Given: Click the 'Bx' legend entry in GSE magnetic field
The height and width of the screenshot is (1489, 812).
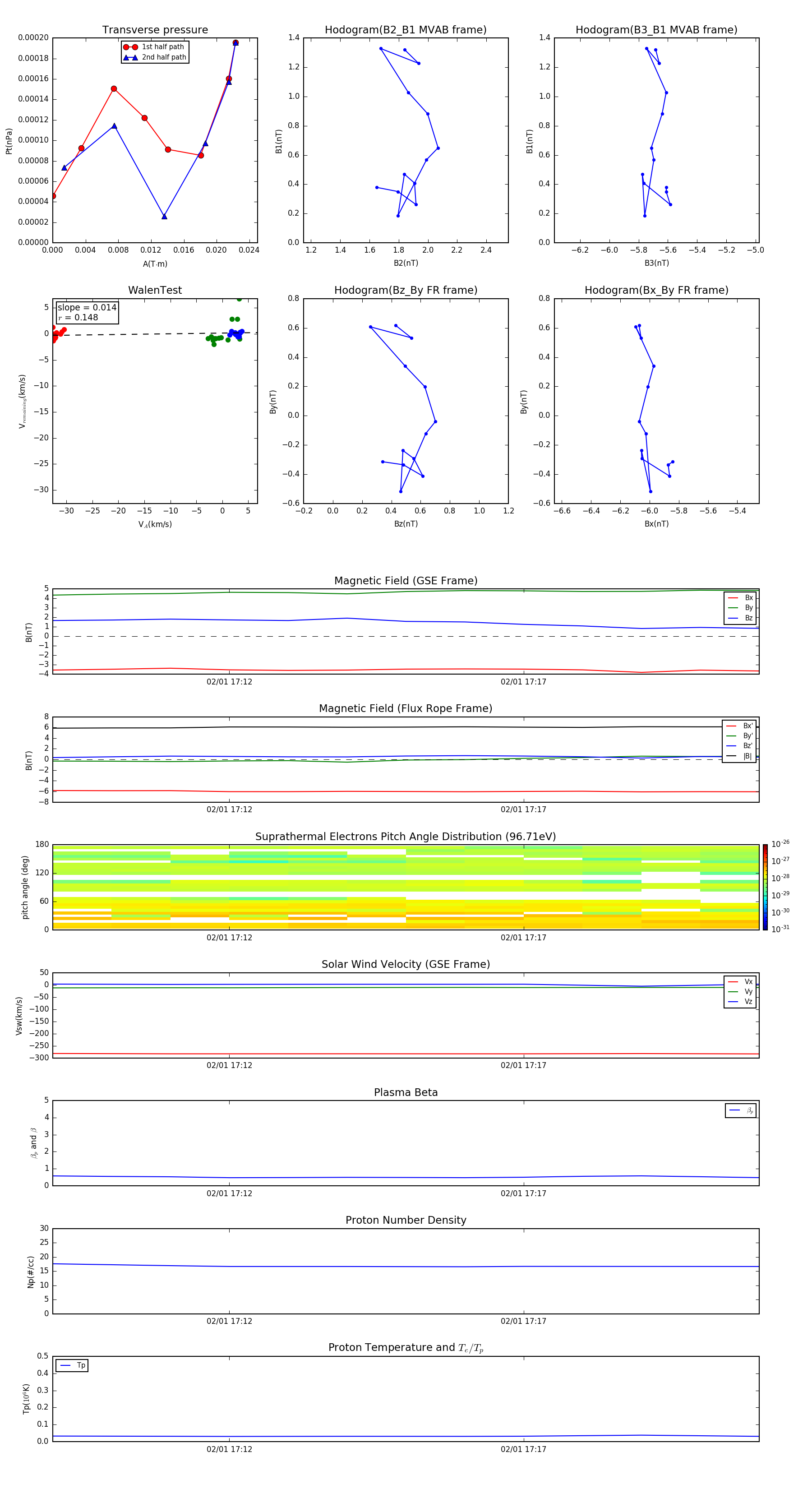Looking at the screenshot, I should pos(740,598).
